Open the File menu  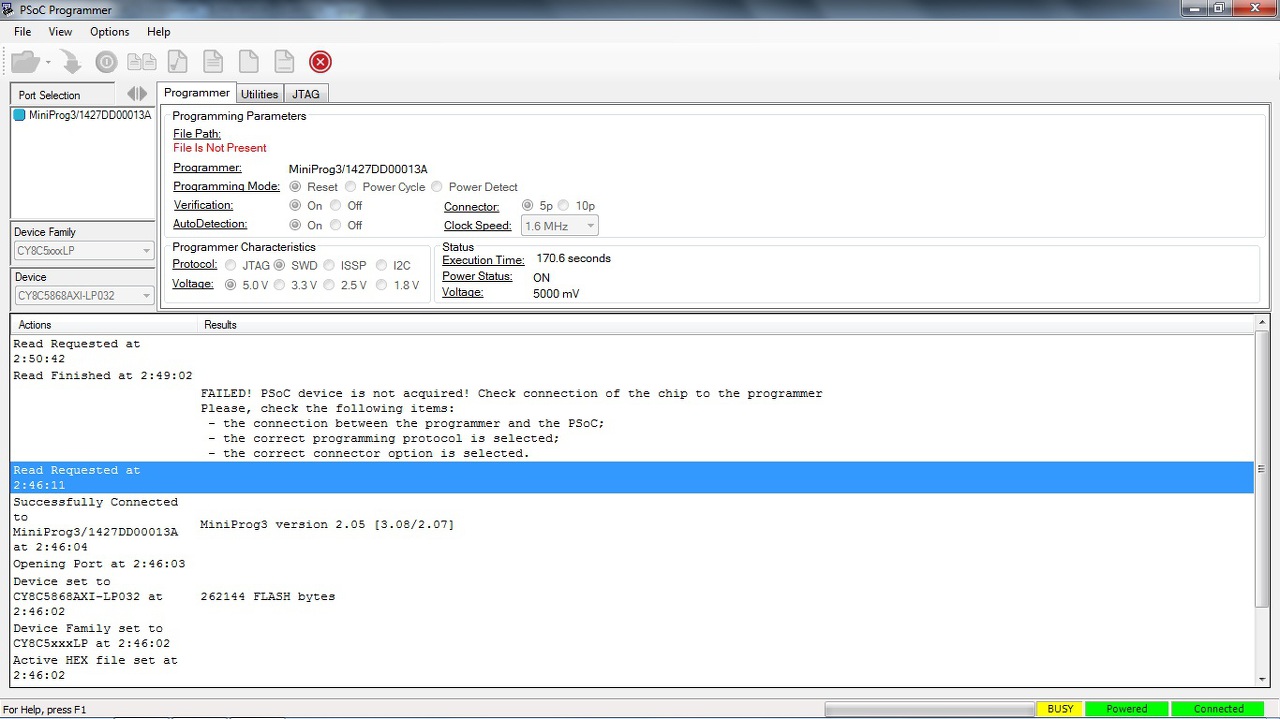click(22, 32)
